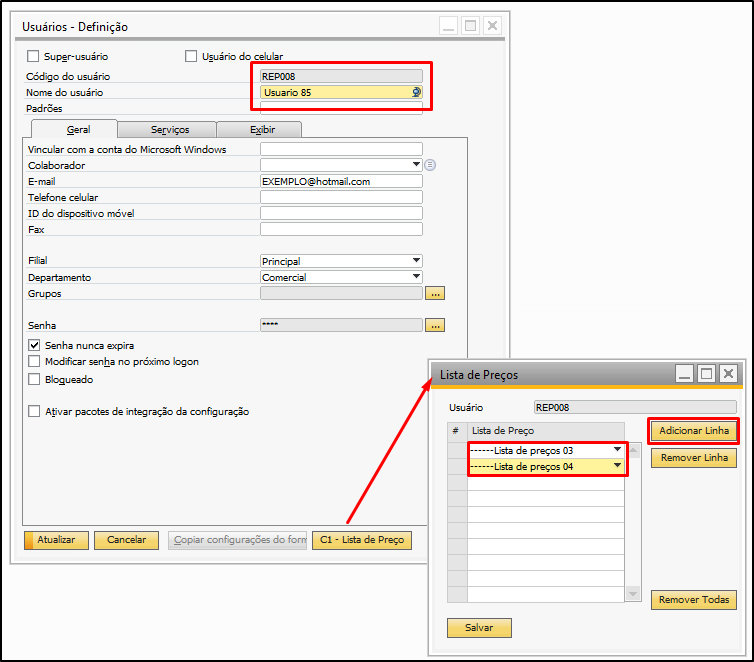Maximize the Lista de Preços window
Image resolution: width=754 pixels, height=662 pixels.
coord(706,374)
